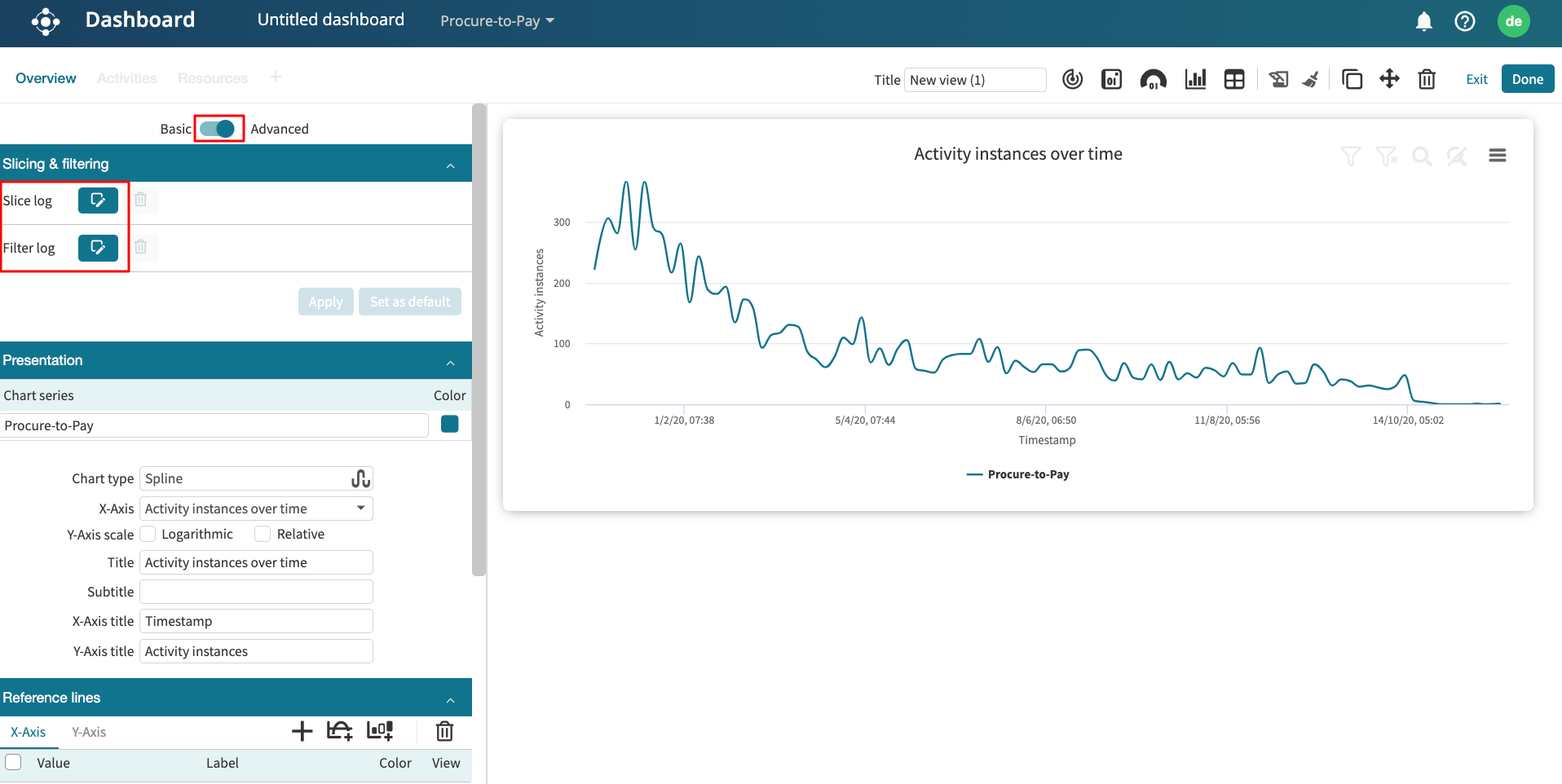Check the Relative Y-Axis scale checkbox
The width and height of the screenshot is (1562, 784).
pyautogui.click(x=263, y=534)
